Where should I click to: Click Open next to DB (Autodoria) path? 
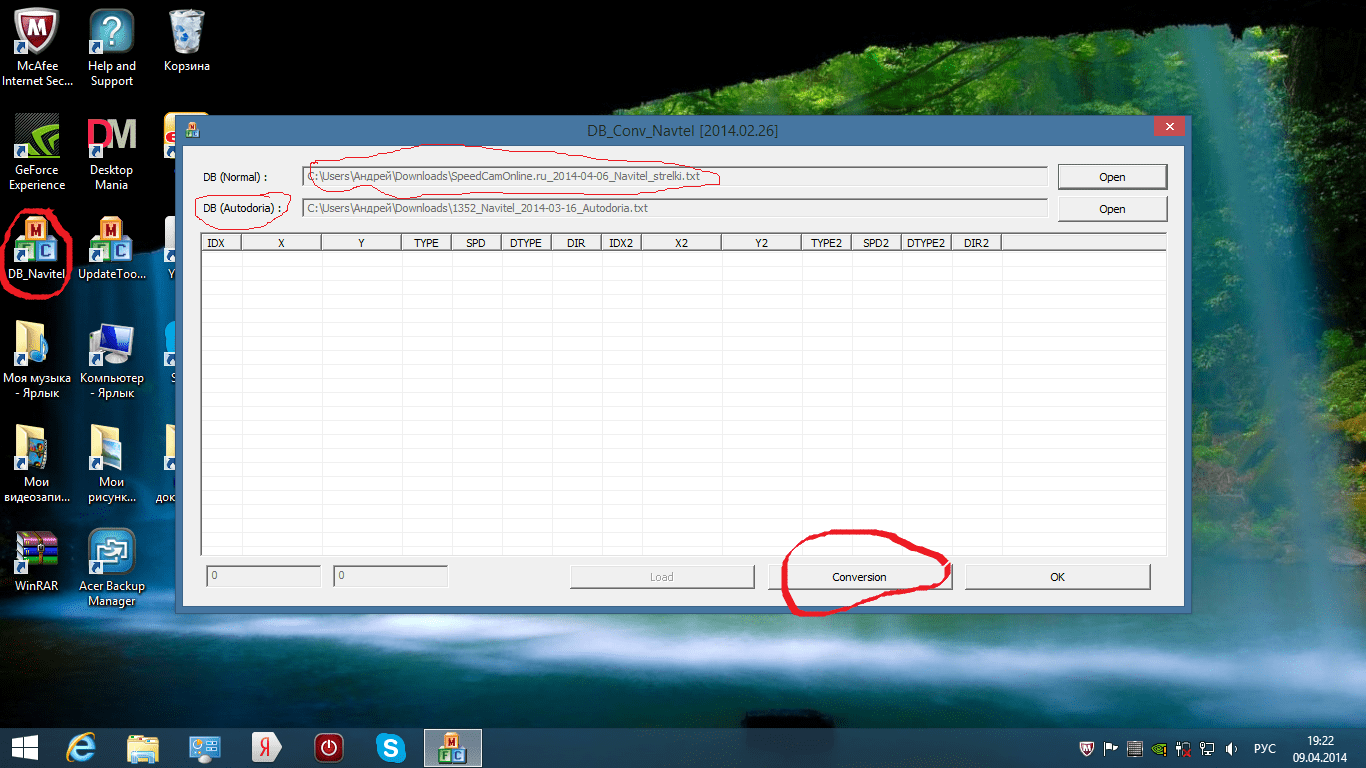(x=1112, y=209)
